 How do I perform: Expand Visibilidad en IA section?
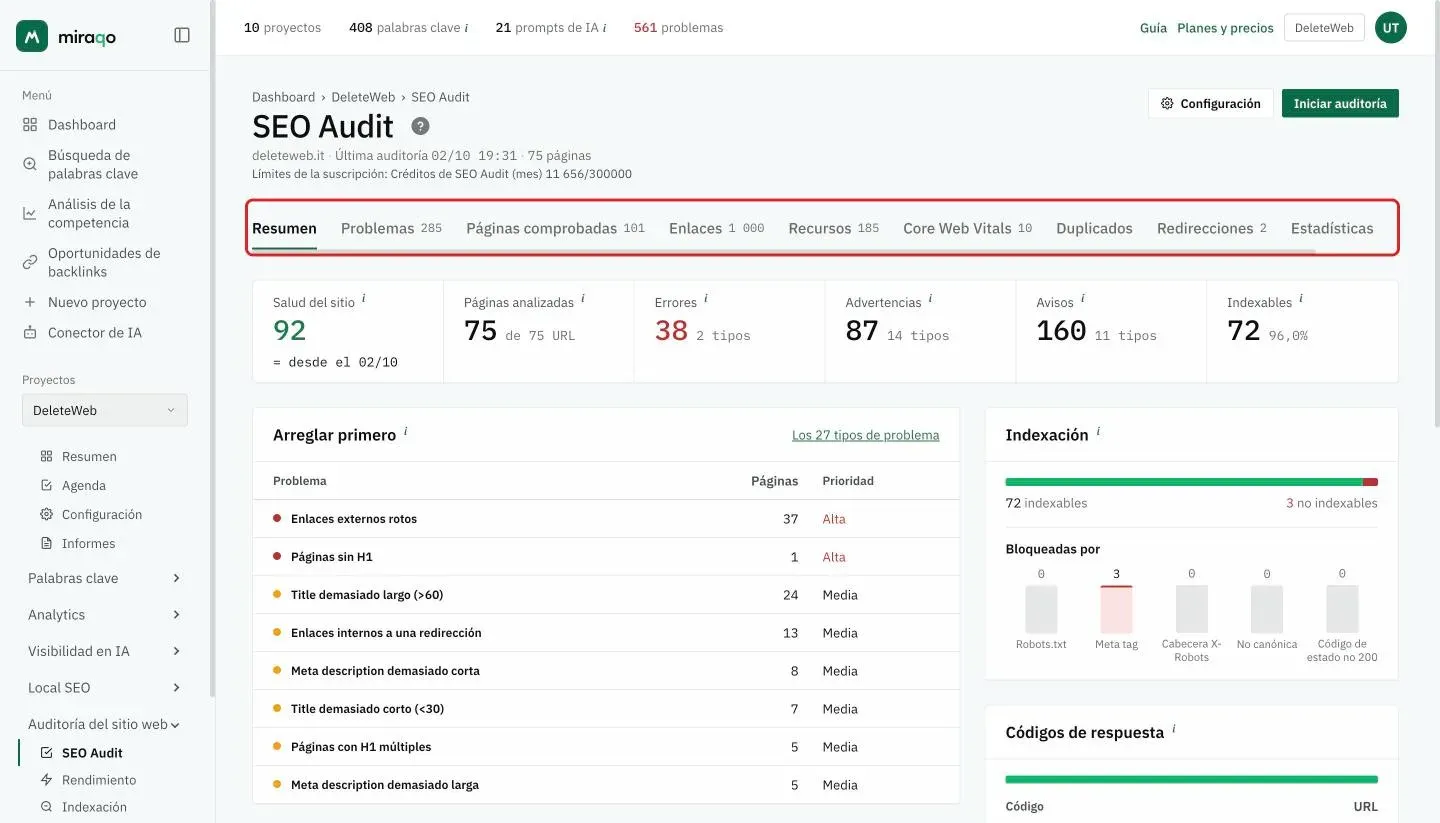(x=105, y=651)
